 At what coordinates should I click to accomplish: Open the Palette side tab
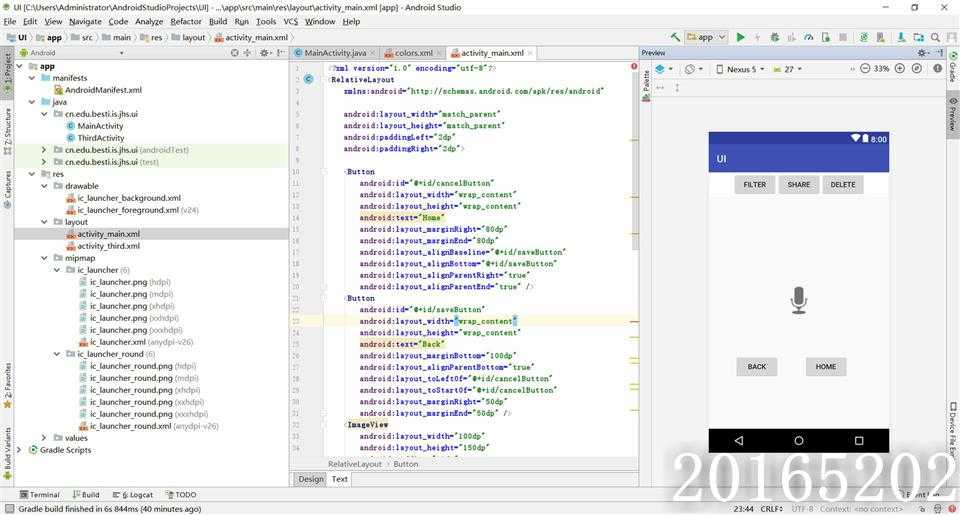pos(646,86)
